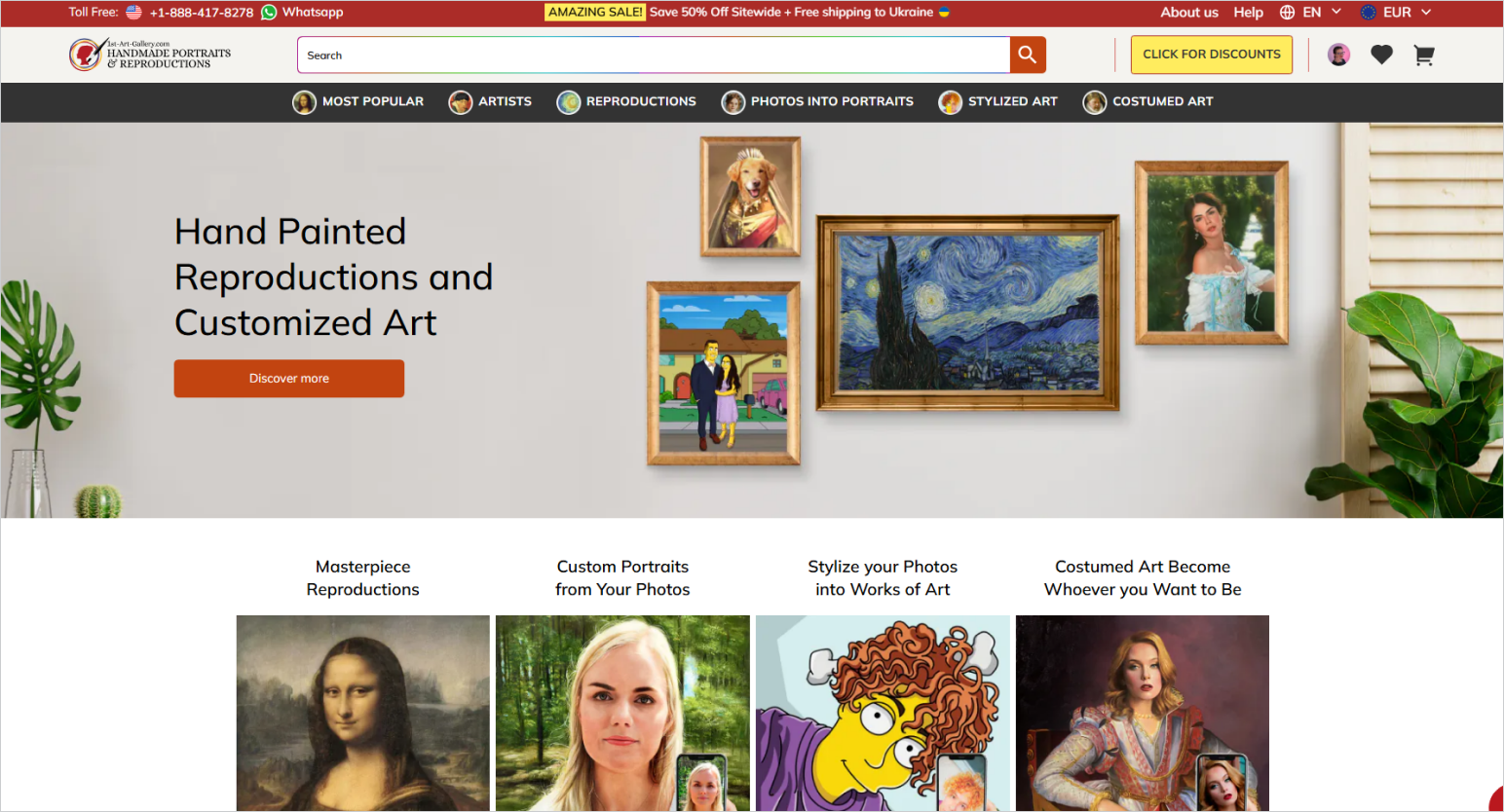
Task: Select the Mona Lisa reproductions thumbnail
Action: pos(363,713)
